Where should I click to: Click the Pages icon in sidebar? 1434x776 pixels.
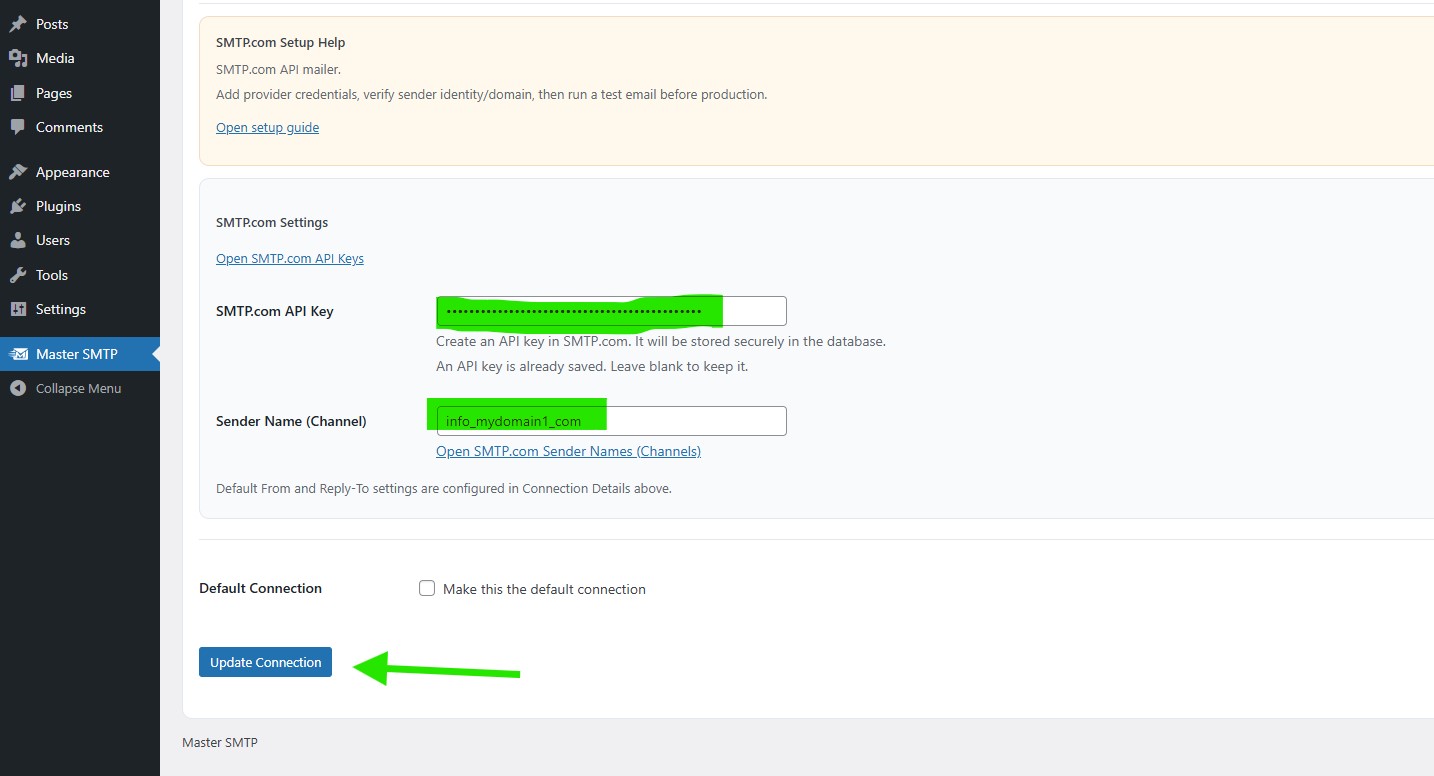(x=18, y=93)
